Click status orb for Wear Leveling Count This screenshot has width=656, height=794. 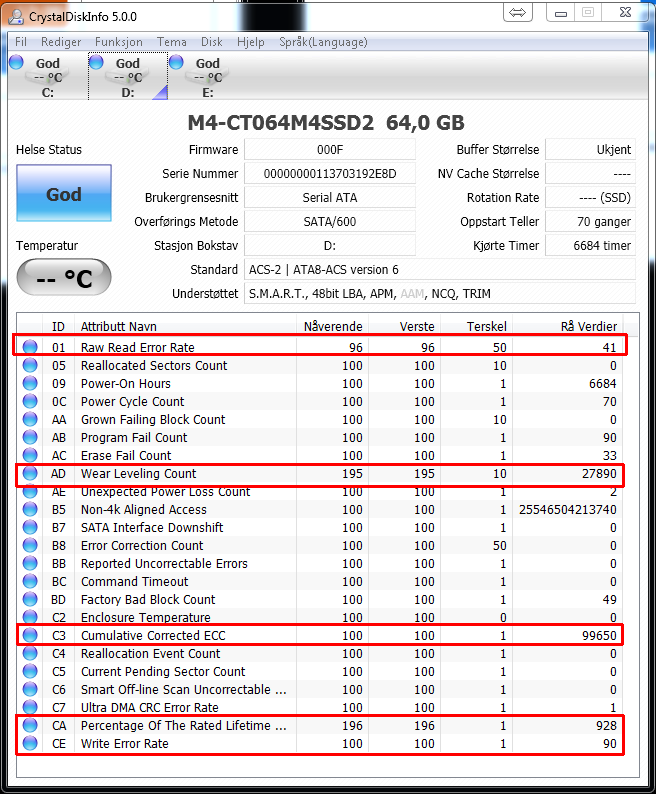point(30,473)
